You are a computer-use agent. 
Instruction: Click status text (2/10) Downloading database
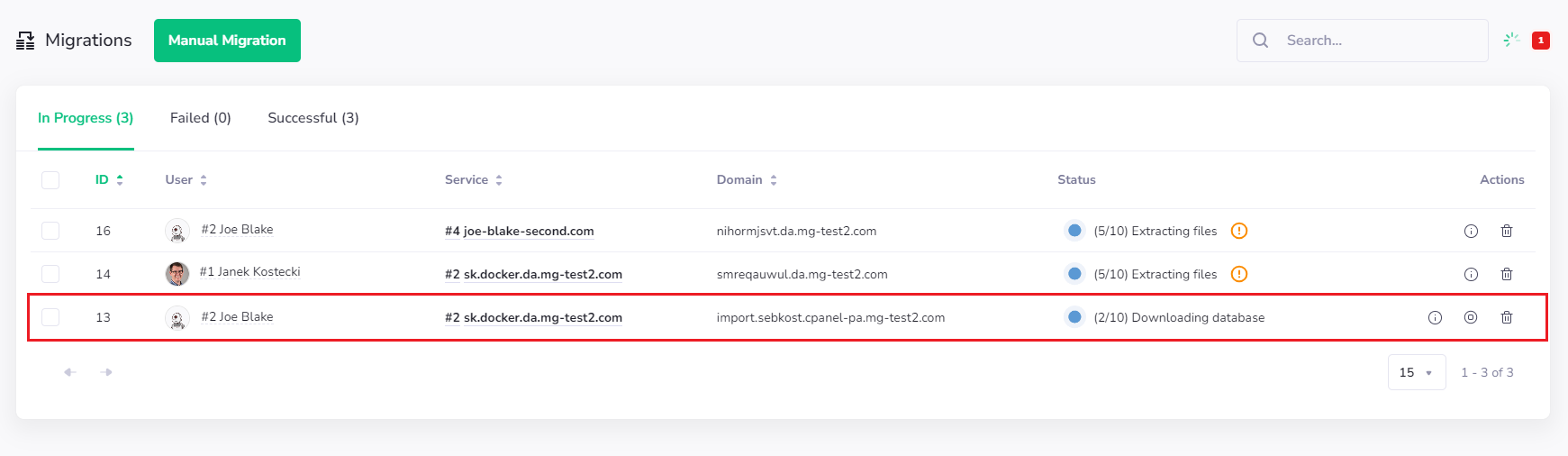click(1179, 317)
